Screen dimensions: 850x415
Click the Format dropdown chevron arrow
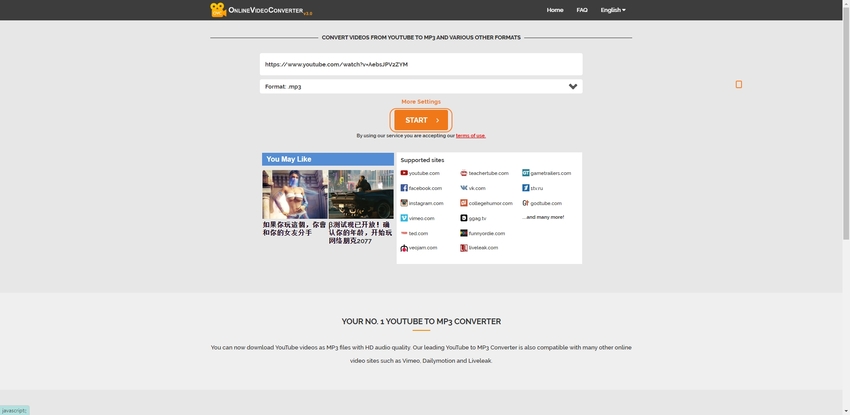(x=572, y=86)
